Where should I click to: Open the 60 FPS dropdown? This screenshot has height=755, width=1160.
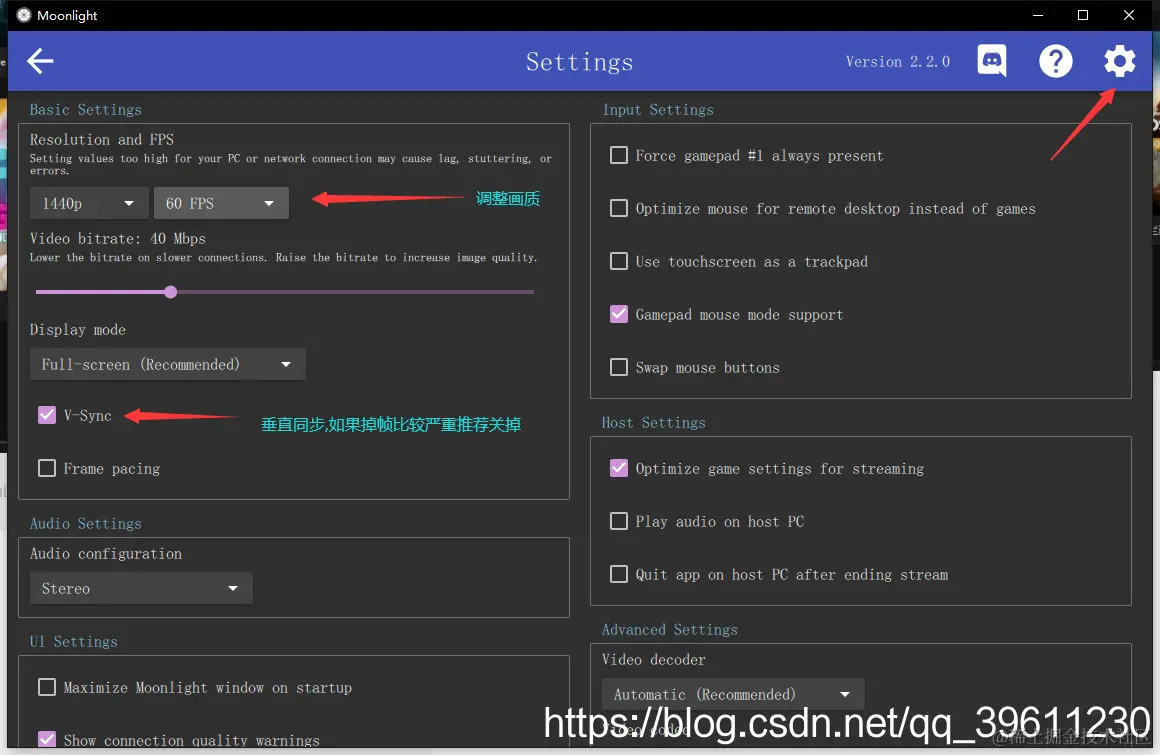pos(221,202)
